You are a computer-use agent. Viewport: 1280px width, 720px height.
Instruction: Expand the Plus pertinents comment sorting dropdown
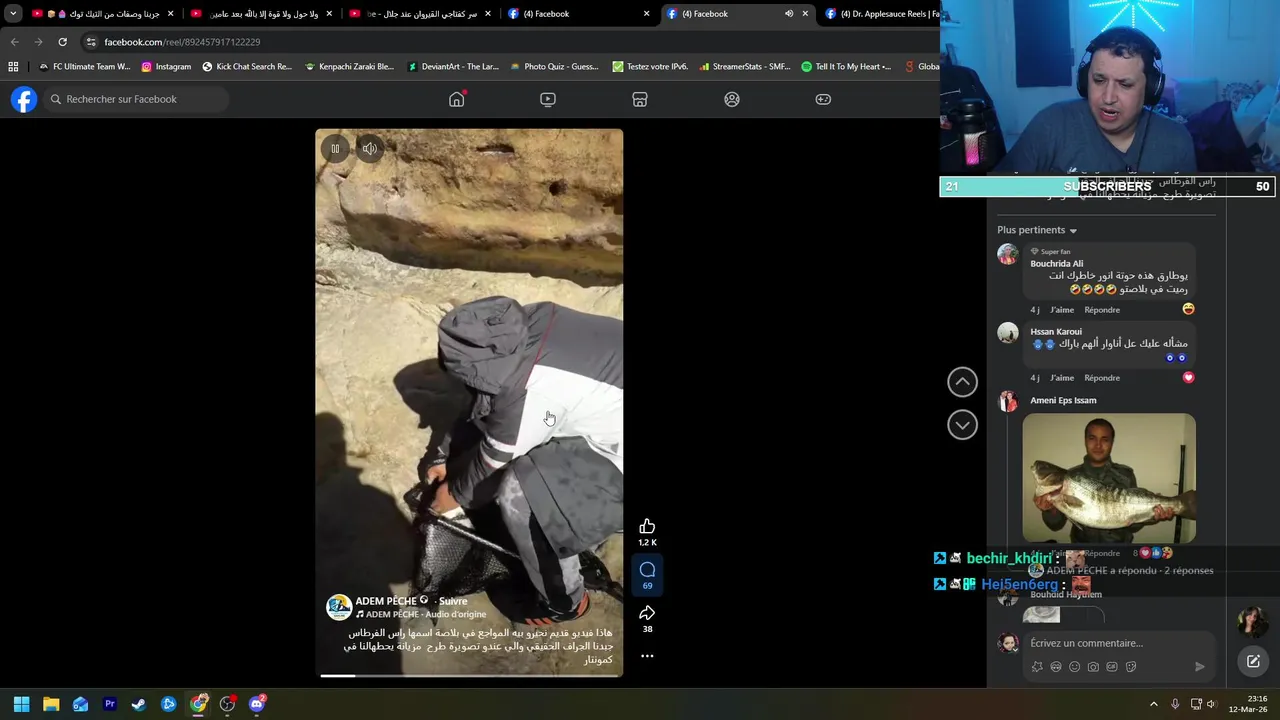[1037, 230]
